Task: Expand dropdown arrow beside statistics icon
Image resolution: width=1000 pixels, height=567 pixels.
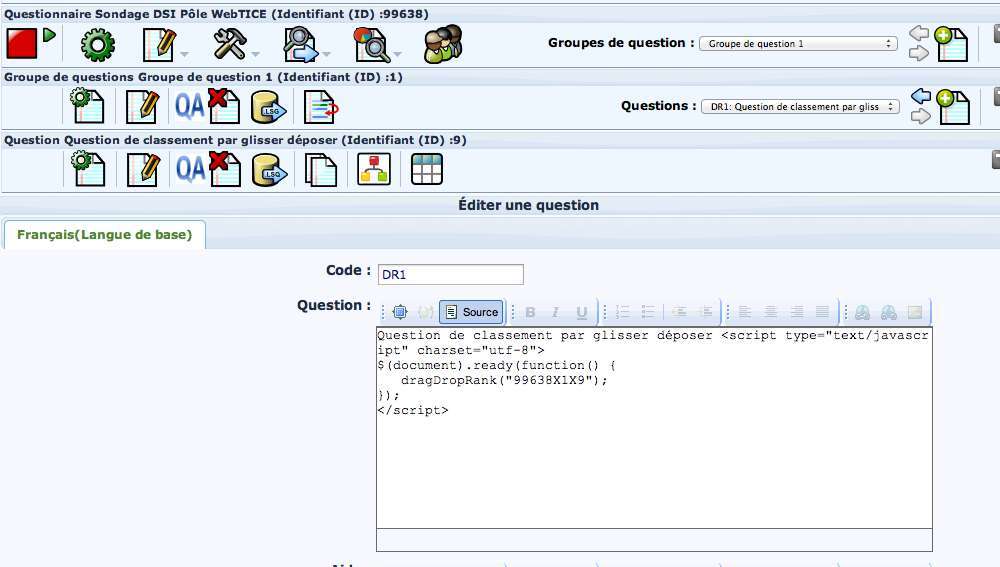Action: 397,54
